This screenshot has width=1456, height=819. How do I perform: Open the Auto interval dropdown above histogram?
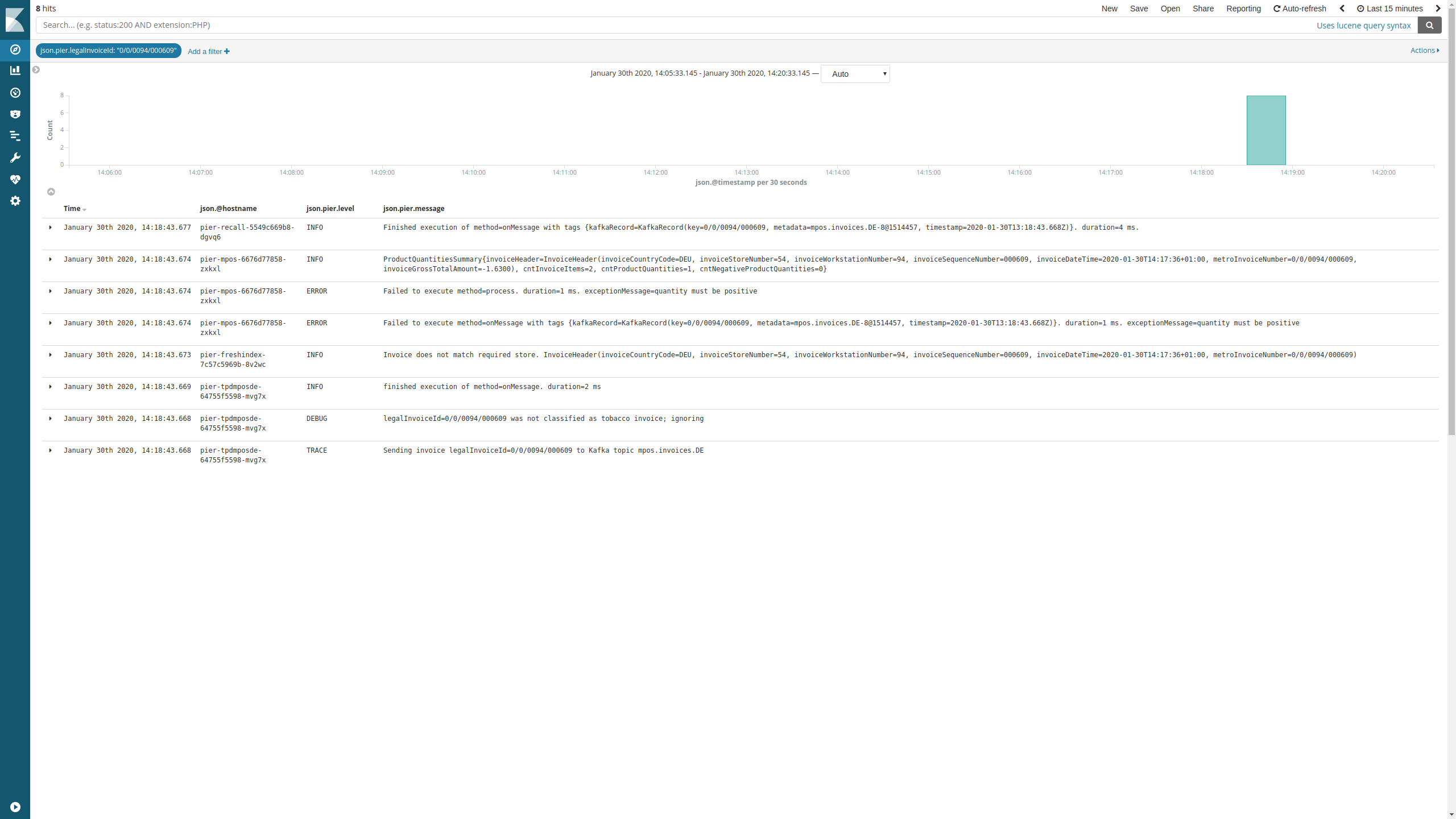pyautogui.click(x=855, y=73)
